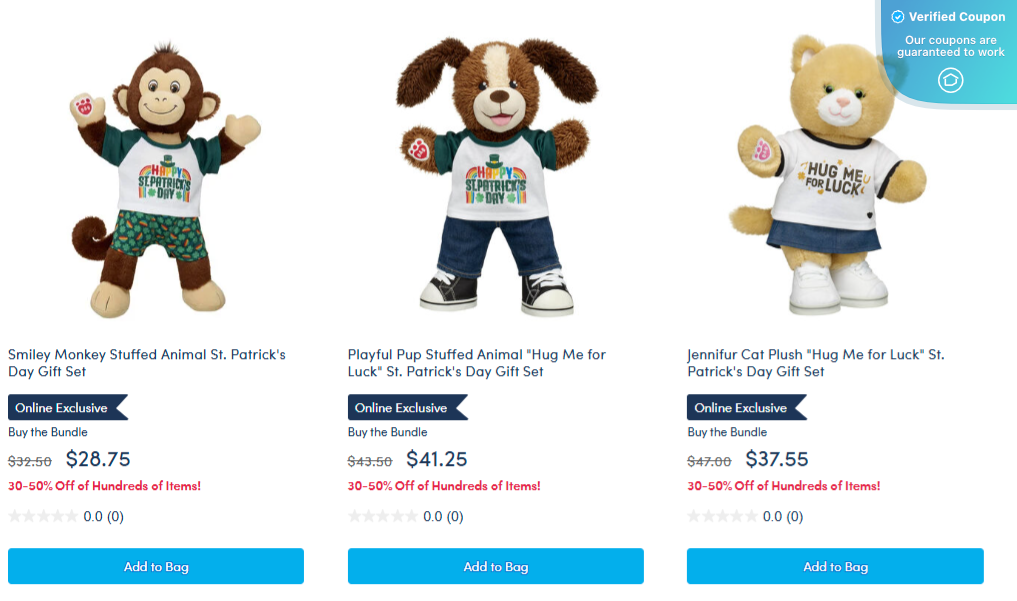1017x601 pixels.
Task: Click the Online Exclusive banner on the pup product
Action: pyautogui.click(x=402, y=407)
